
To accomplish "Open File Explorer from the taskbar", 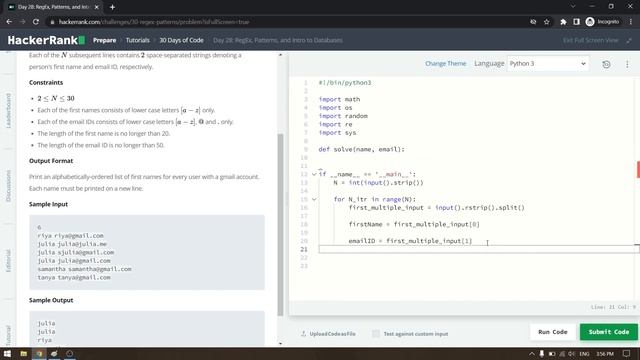I will (23, 353).
